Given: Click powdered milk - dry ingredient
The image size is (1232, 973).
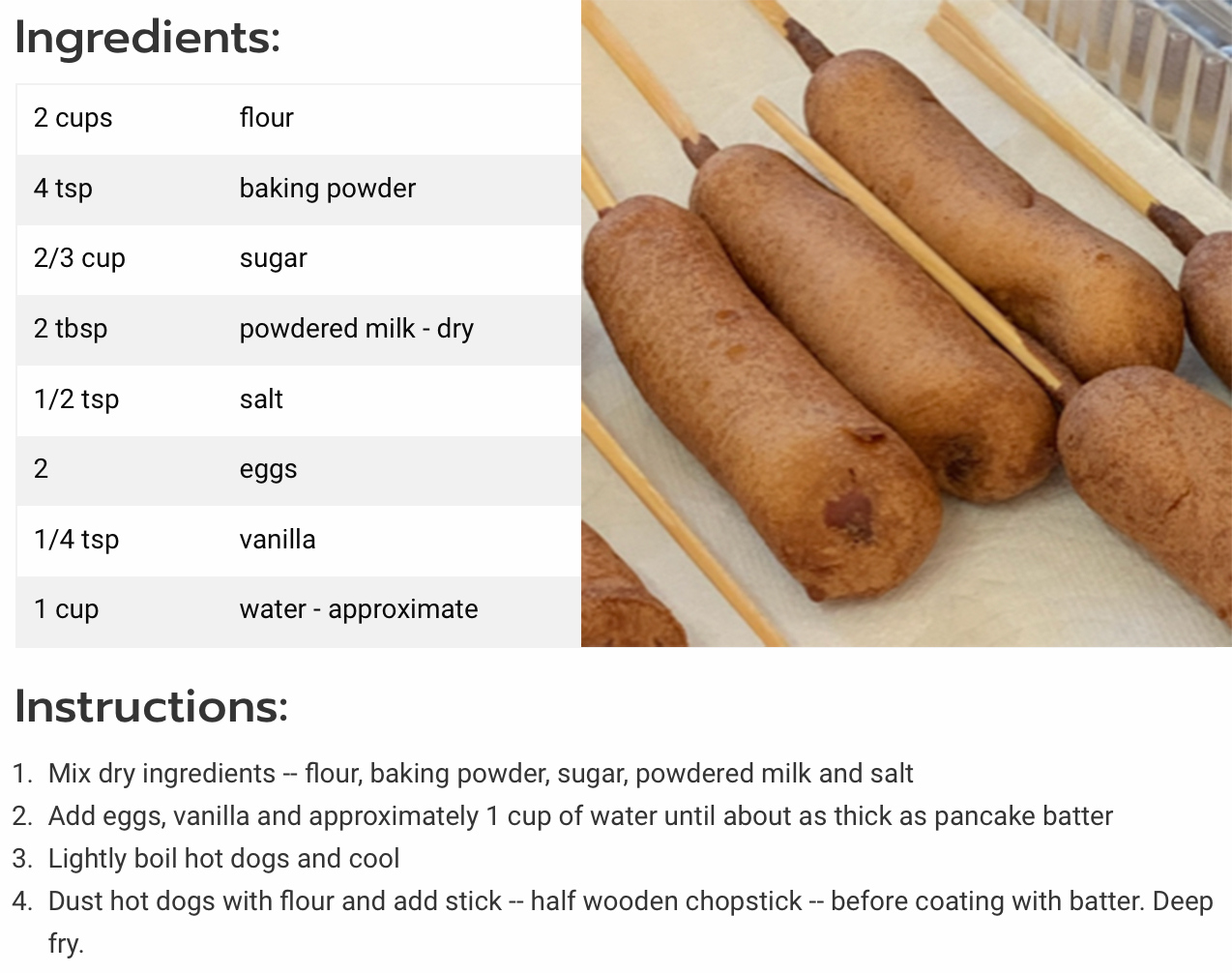Looking at the screenshot, I should coord(357,330).
